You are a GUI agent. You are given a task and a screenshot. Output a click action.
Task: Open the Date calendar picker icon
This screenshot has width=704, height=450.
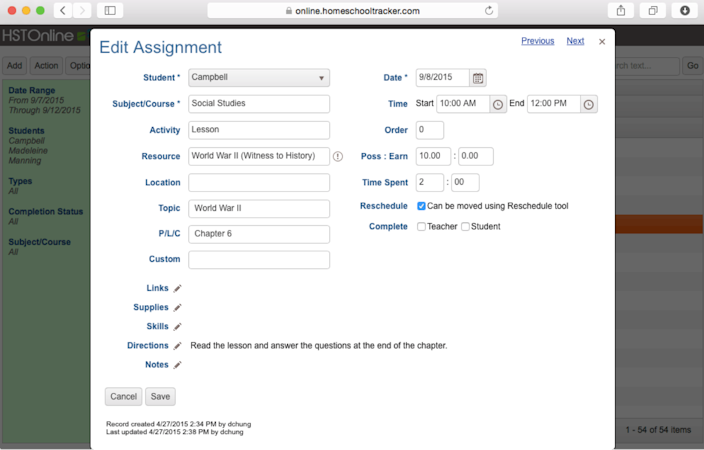pyautogui.click(x=478, y=78)
